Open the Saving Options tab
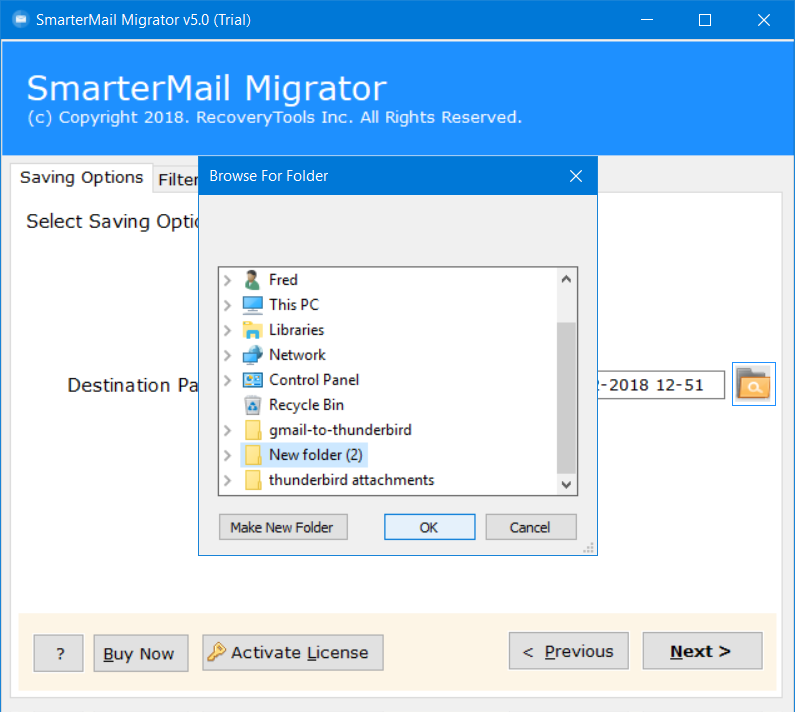This screenshot has width=795, height=712. point(82,177)
